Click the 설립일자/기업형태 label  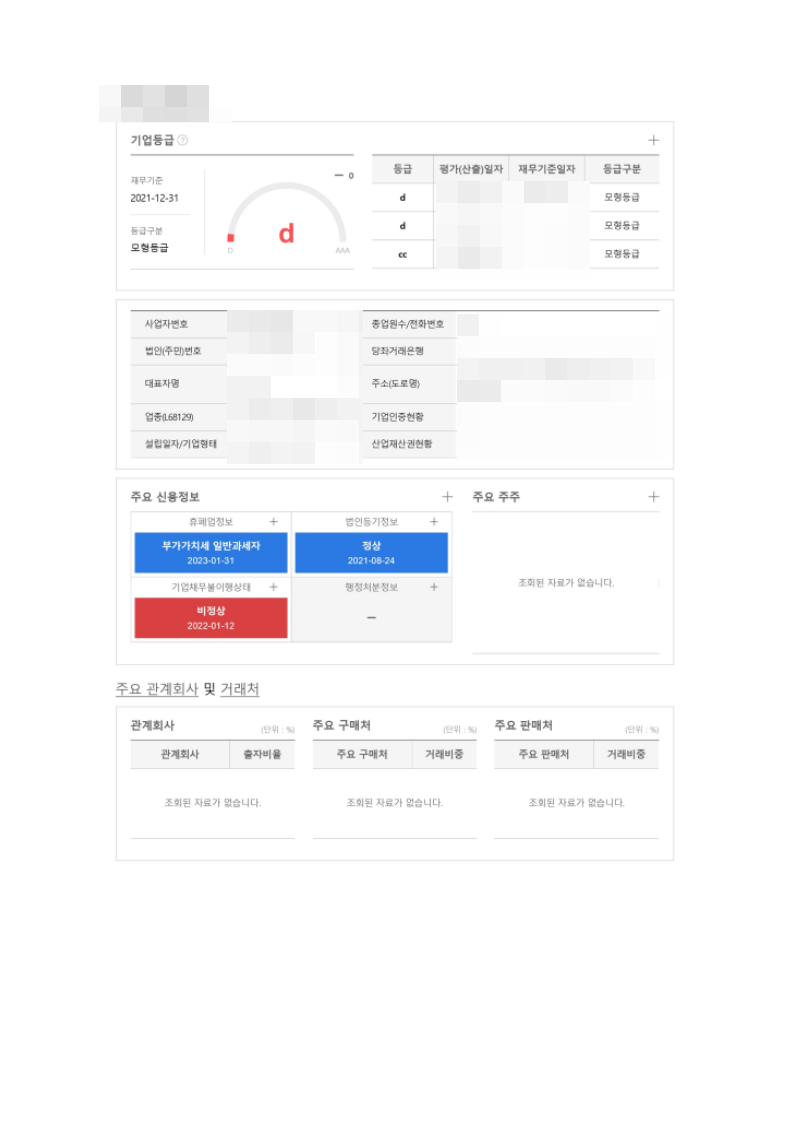pyautogui.click(x=180, y=444)
